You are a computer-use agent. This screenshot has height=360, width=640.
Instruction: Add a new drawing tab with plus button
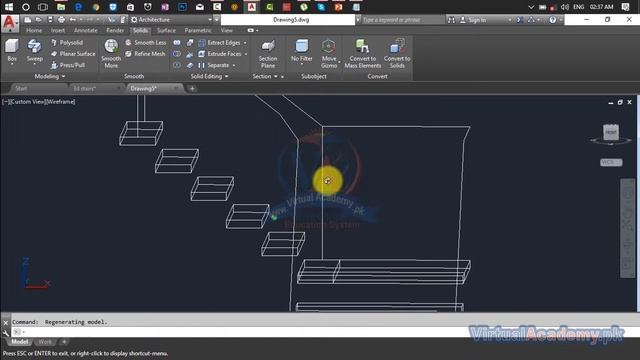coord(192,88)
